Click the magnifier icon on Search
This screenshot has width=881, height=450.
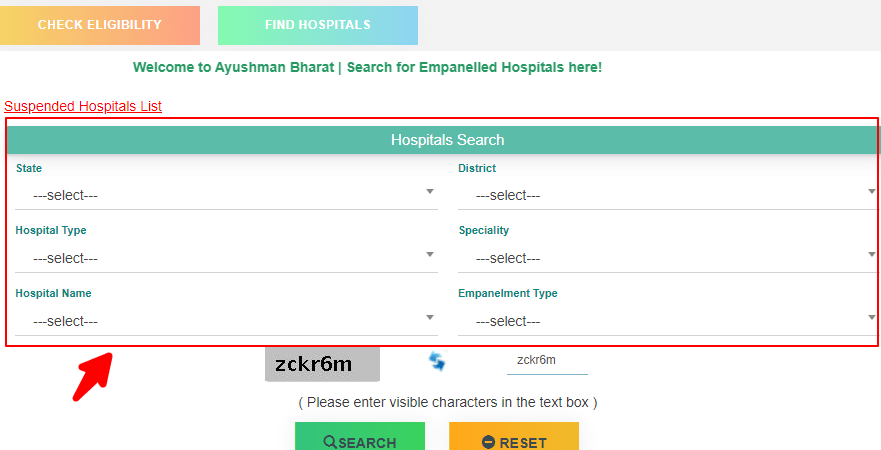[x=329, y=442]
